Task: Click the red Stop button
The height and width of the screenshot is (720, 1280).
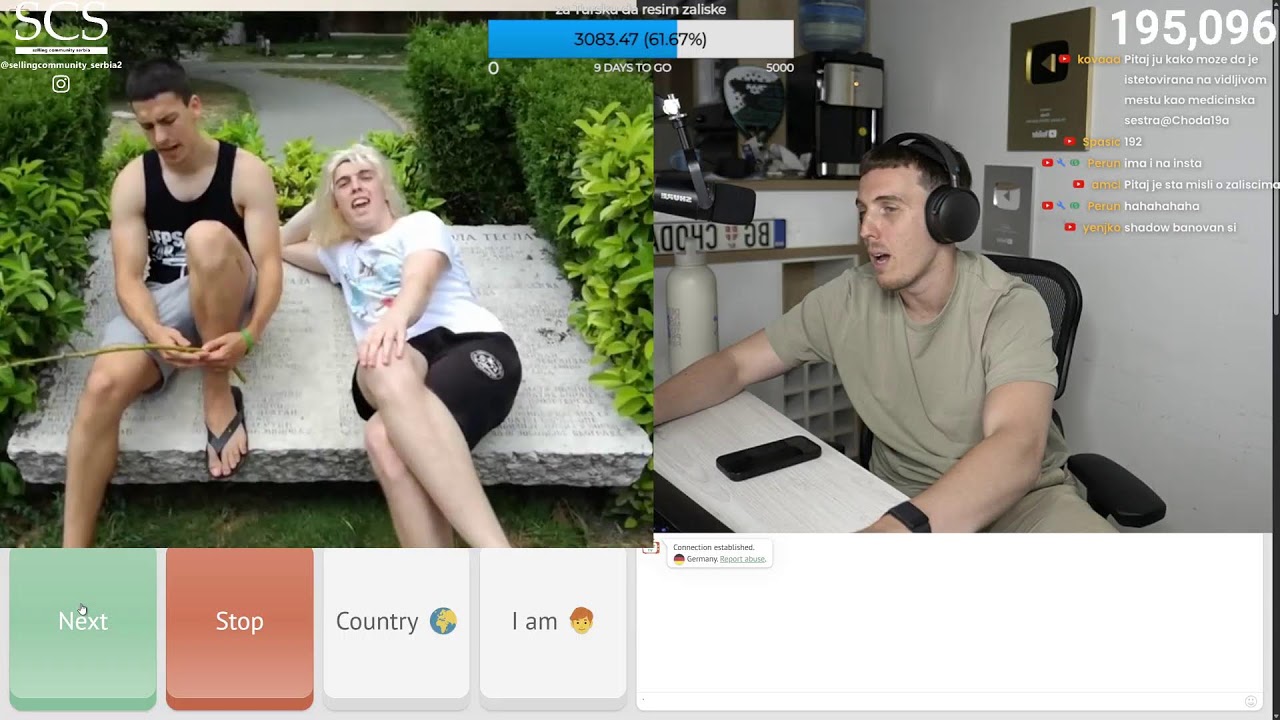Action: [x=240, y=629]
